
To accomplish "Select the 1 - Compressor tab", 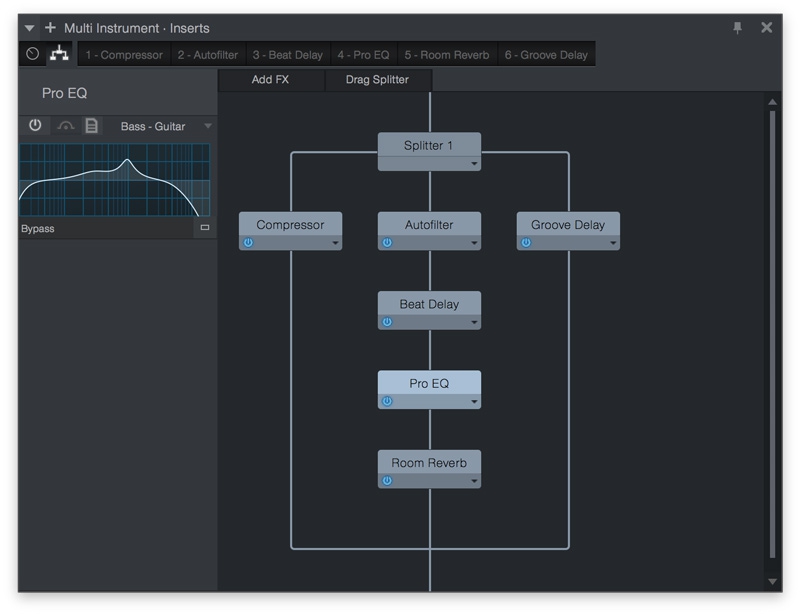I will click(123, 55).
